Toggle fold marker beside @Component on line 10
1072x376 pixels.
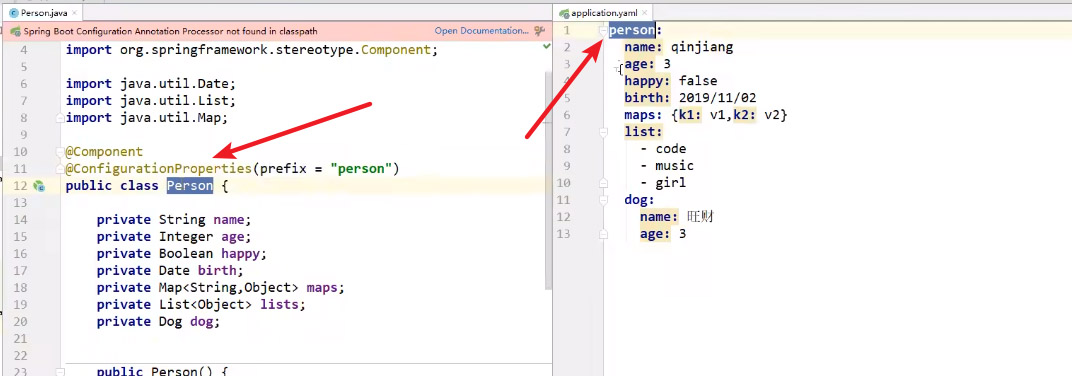(60, 152)
